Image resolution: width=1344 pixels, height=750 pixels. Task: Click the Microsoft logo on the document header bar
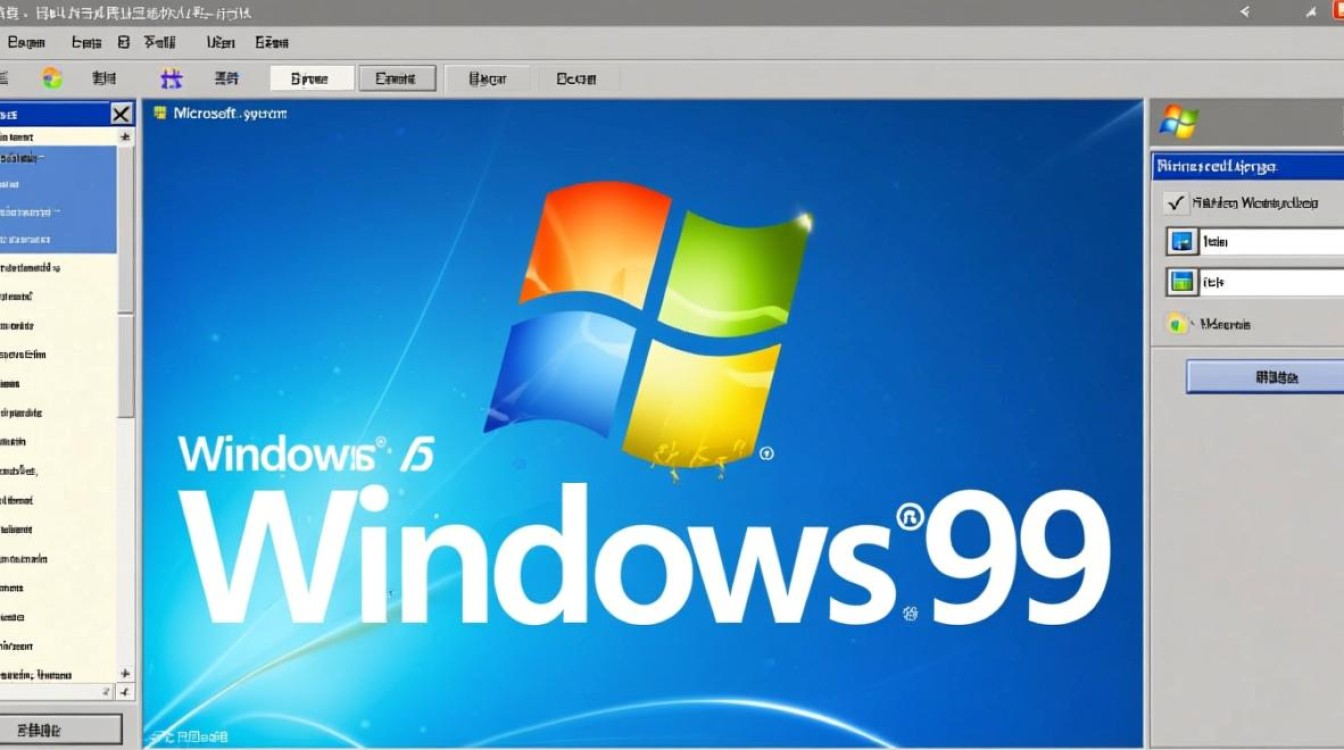pos(160,113)
